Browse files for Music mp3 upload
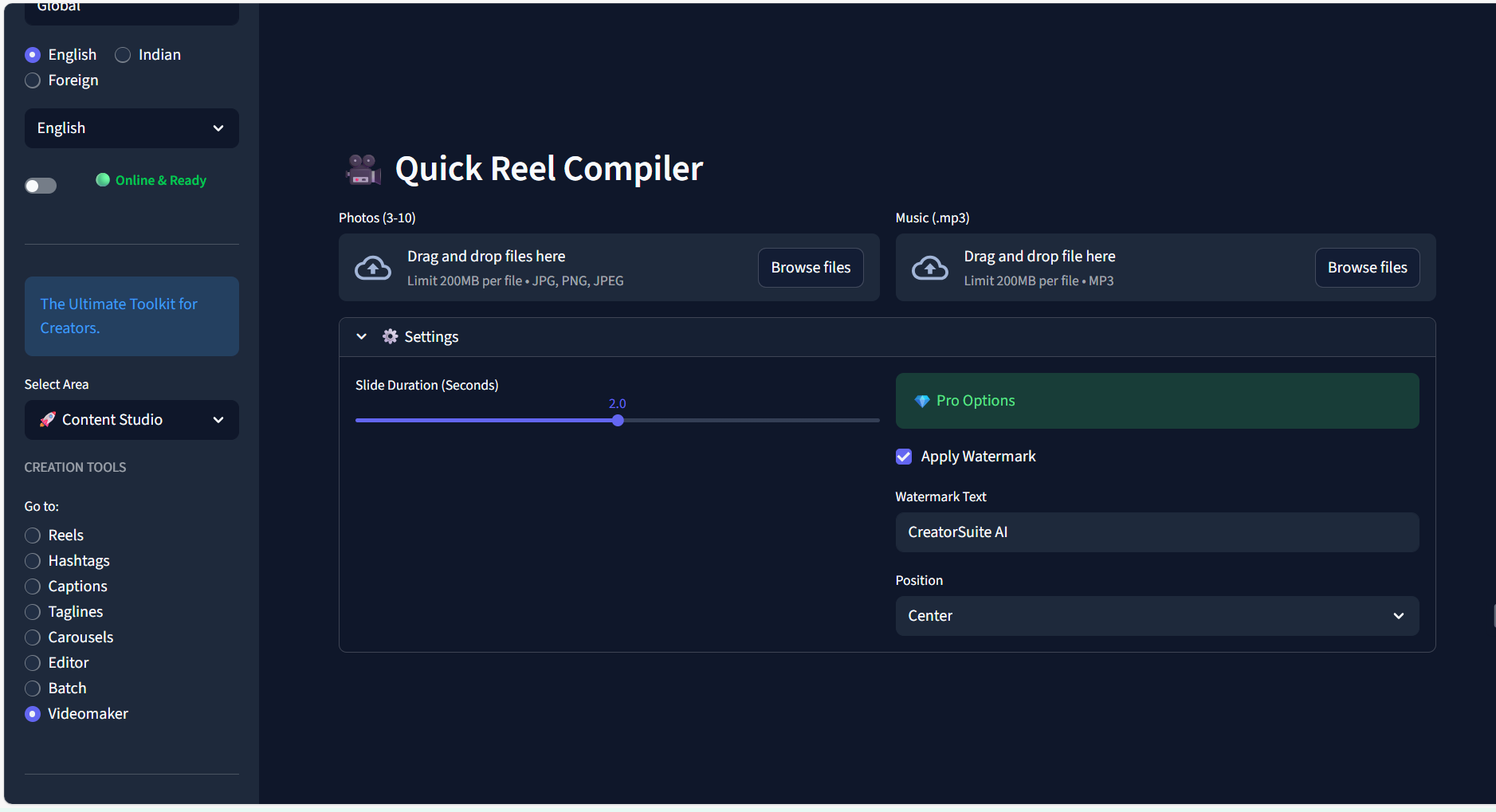 click(x=1366, y=268)
